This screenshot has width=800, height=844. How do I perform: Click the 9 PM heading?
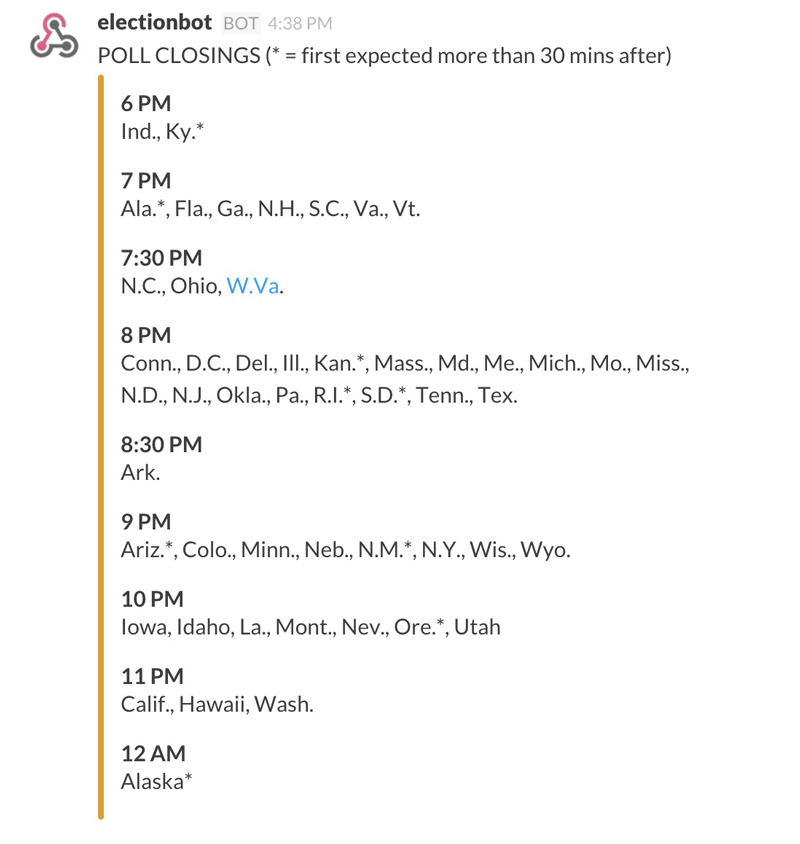pyautogui.click(x=146, y=522)
